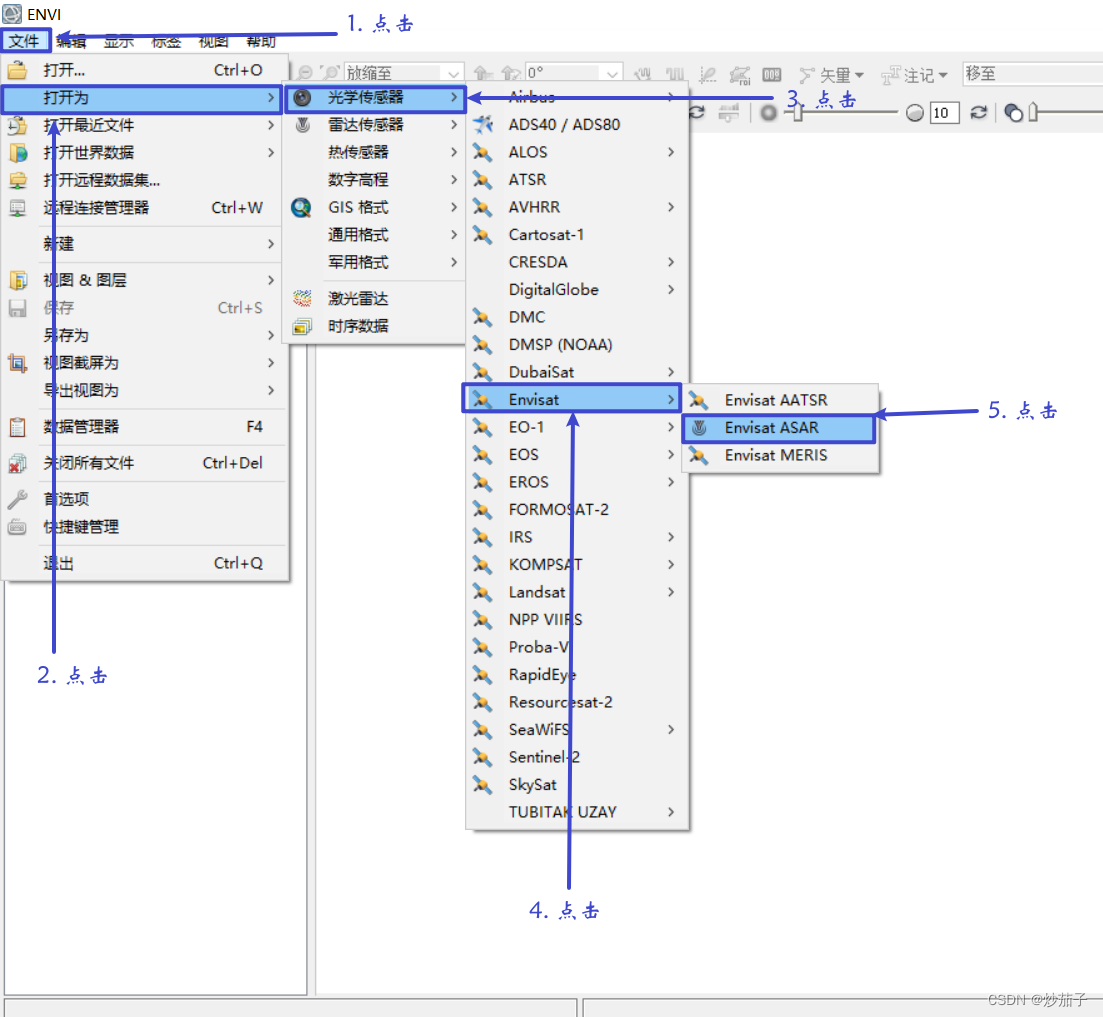This screenshot has width=1103, height=1017.
Task: Click the icon beside 视图 & 图层
Action: 18,280
